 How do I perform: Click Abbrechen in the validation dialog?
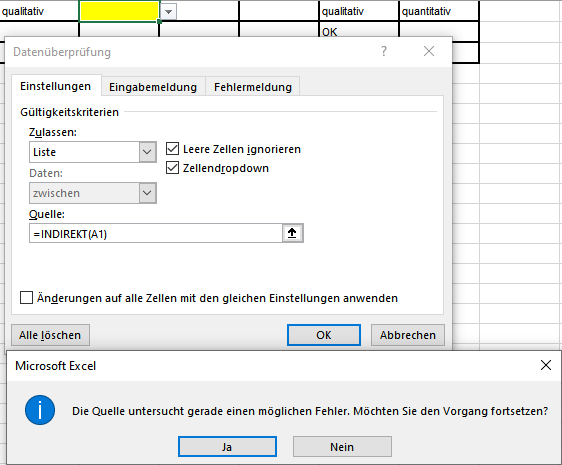(408, 335)
